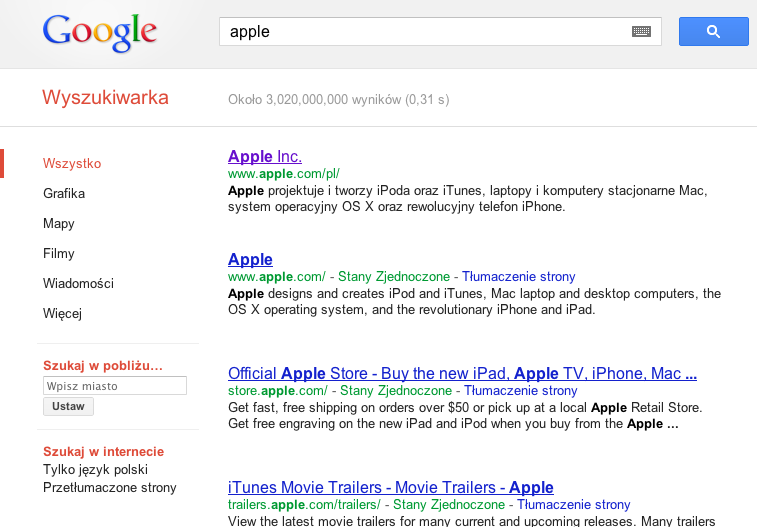Image resolution: width=757 pixels, height=527 pixels.
Task: Click the Google logo
Action: click(99, 32)
